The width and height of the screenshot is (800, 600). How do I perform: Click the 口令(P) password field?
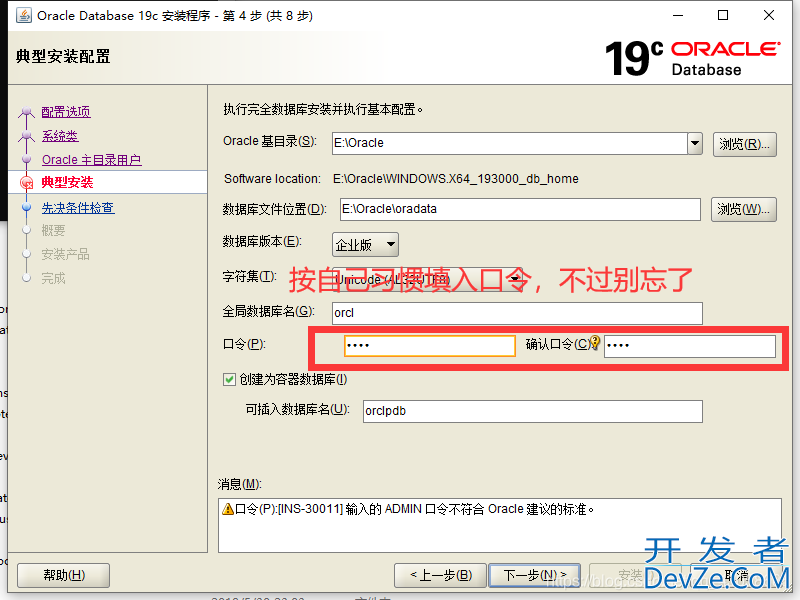click(x=430, y=345)
